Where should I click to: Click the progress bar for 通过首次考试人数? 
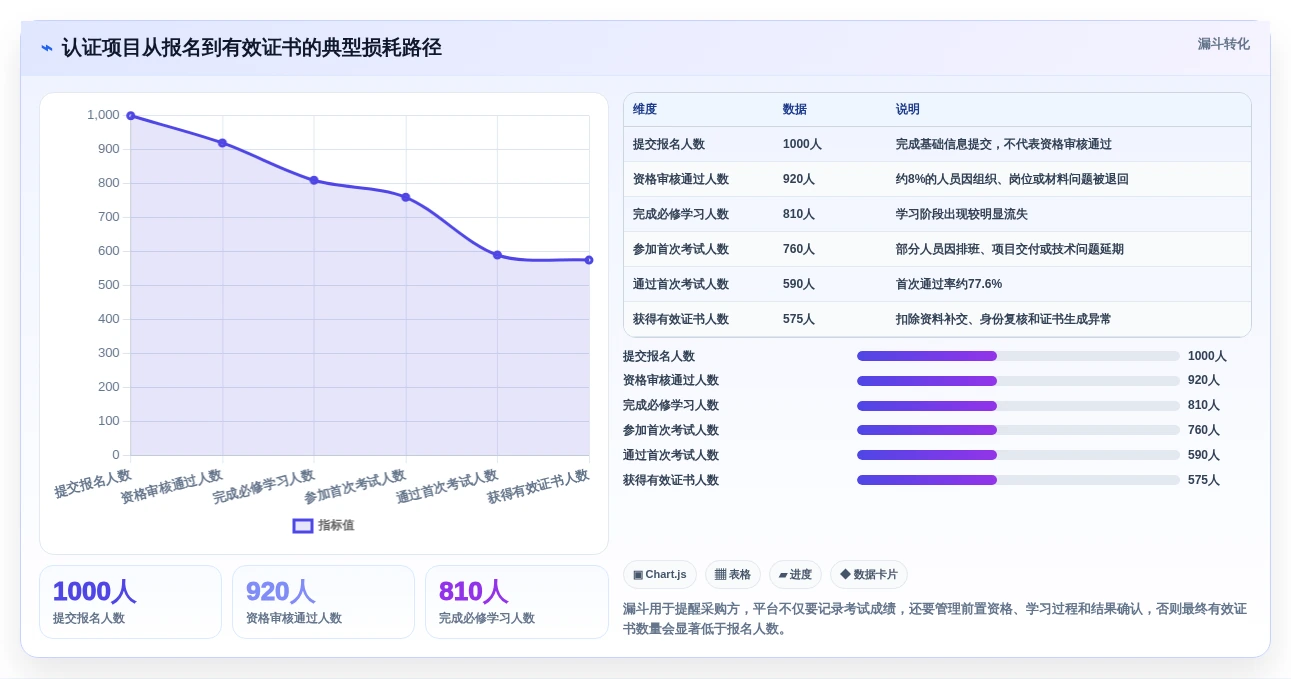[1018, 455]
